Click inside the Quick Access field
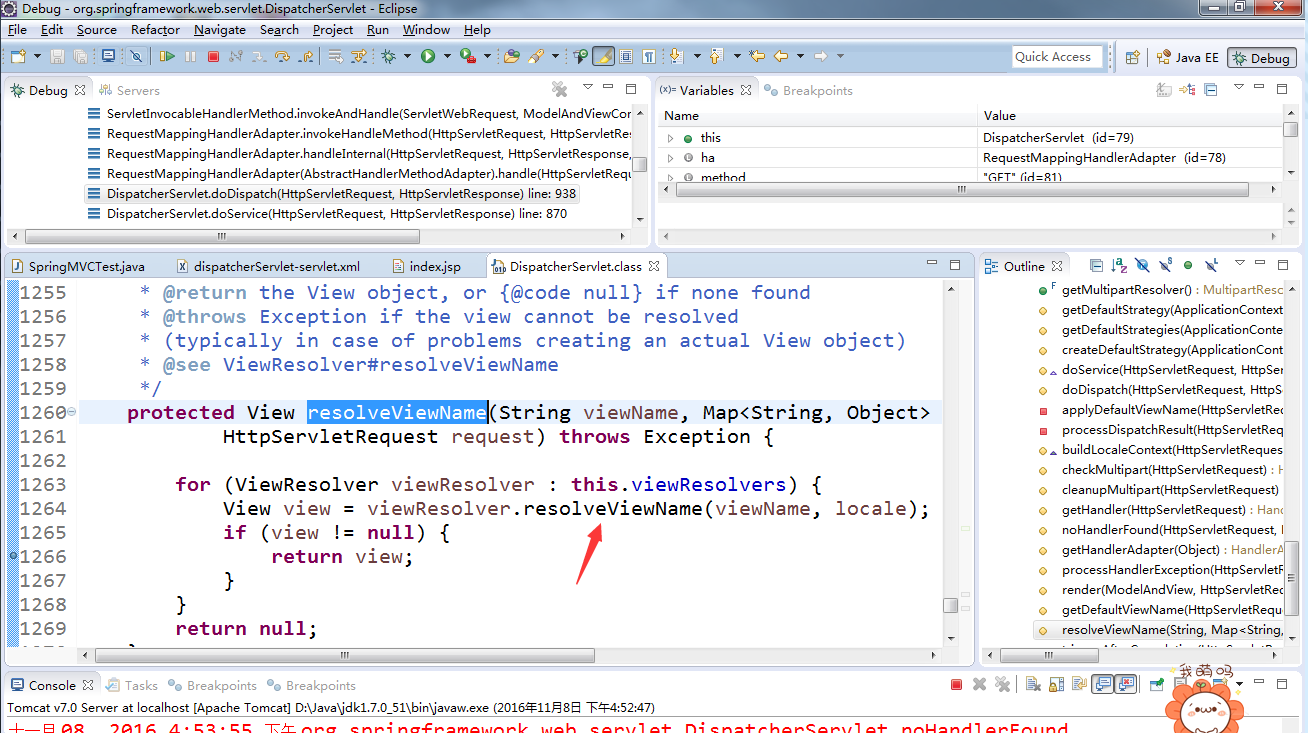 coord(1056,57)
